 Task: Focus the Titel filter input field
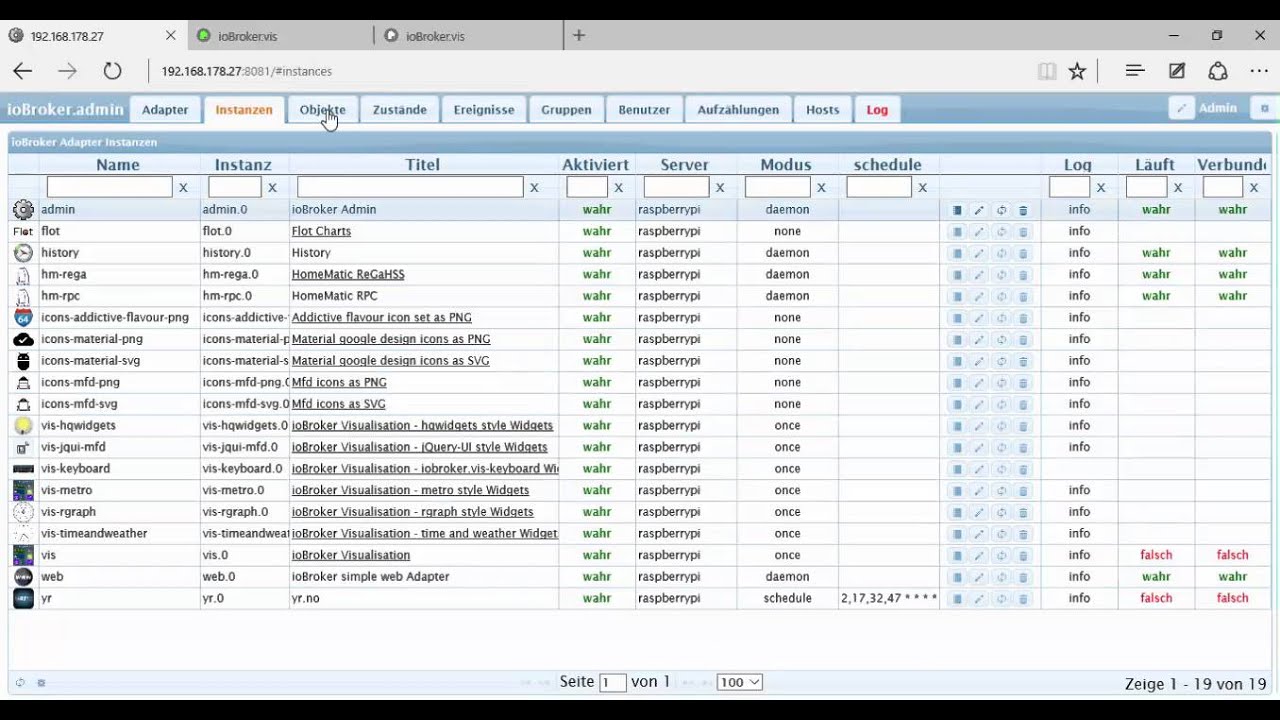(410, 187)
